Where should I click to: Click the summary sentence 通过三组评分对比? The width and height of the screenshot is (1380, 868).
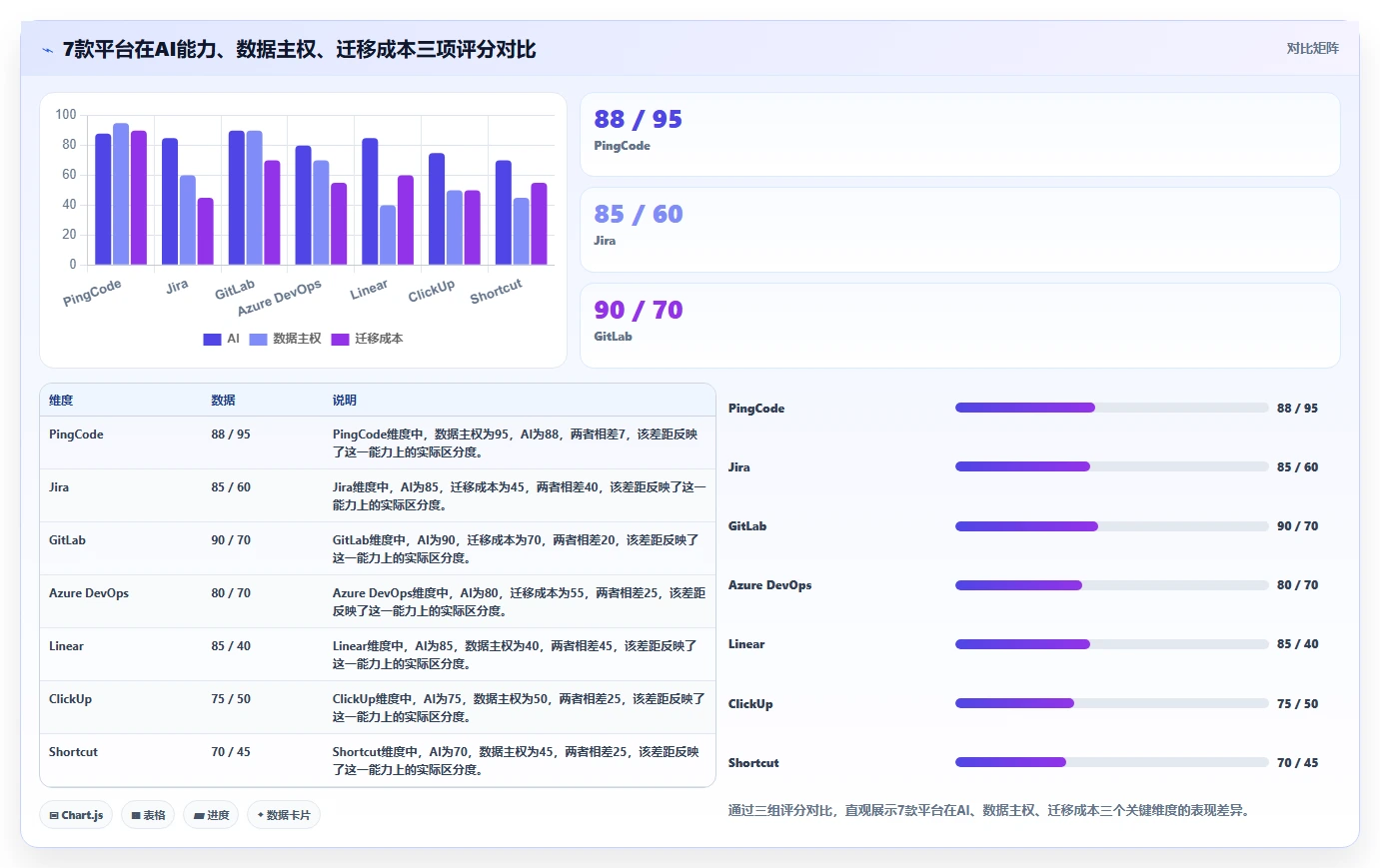(x=989, y=810)
